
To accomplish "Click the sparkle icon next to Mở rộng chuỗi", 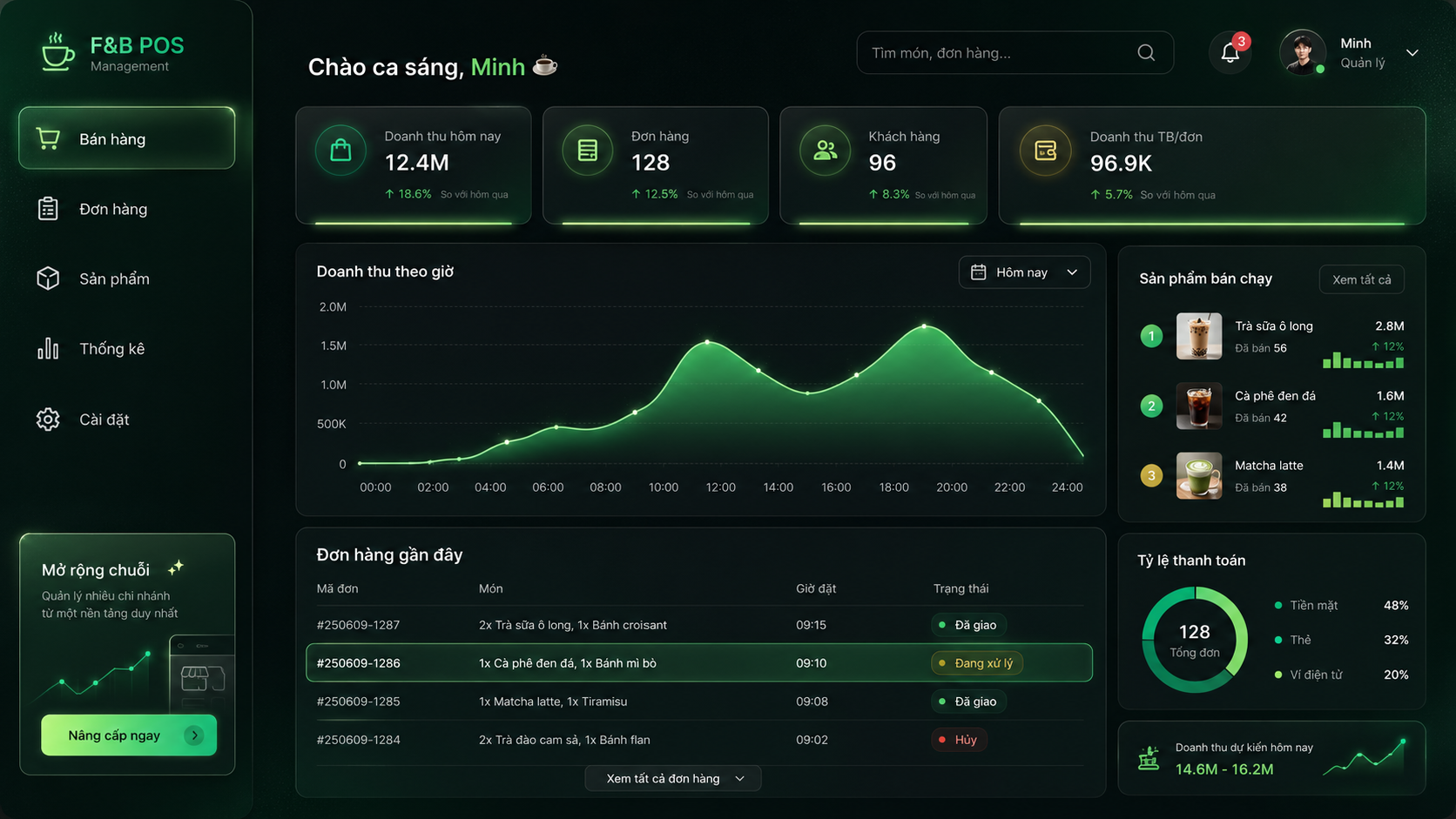I will (176, 567).
